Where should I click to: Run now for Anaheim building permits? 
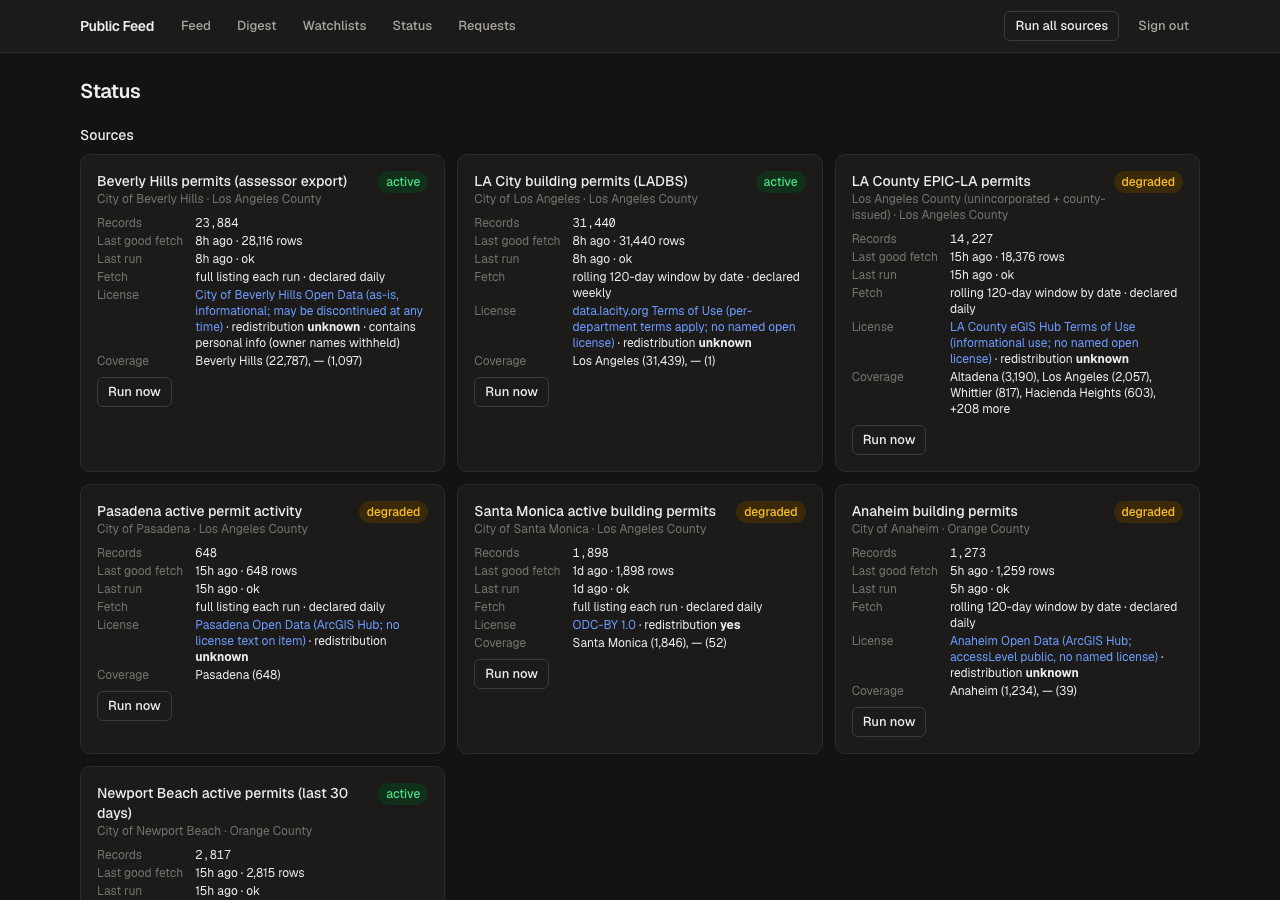[x=889, y=722]
